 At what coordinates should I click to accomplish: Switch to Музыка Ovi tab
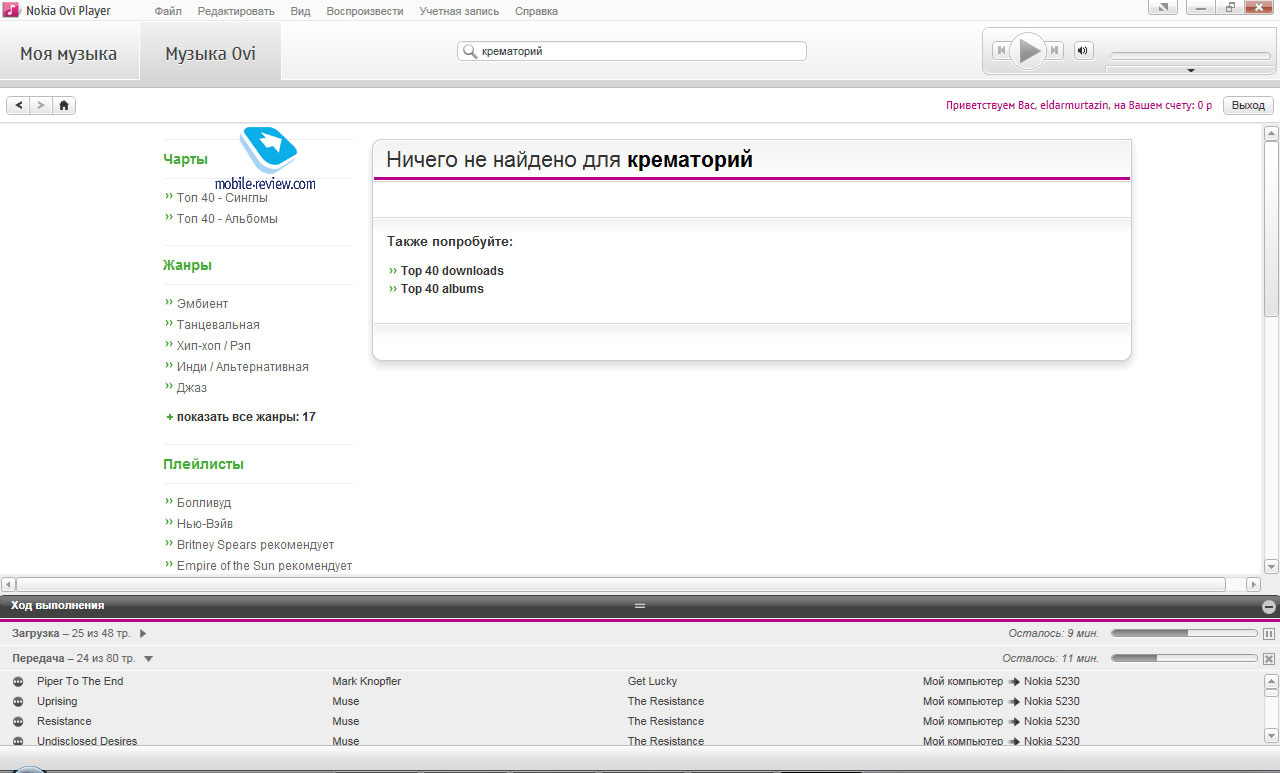(210, 53)
